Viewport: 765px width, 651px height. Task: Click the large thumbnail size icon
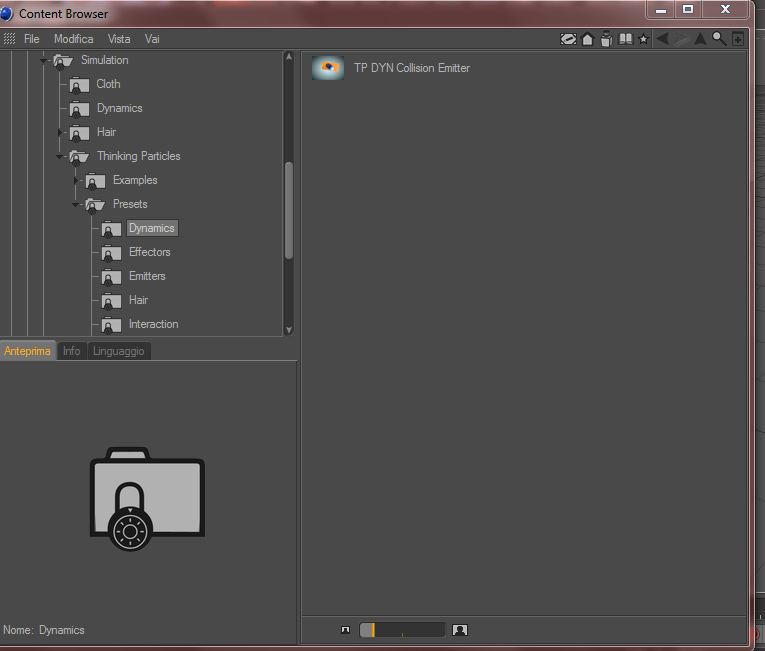460,630
